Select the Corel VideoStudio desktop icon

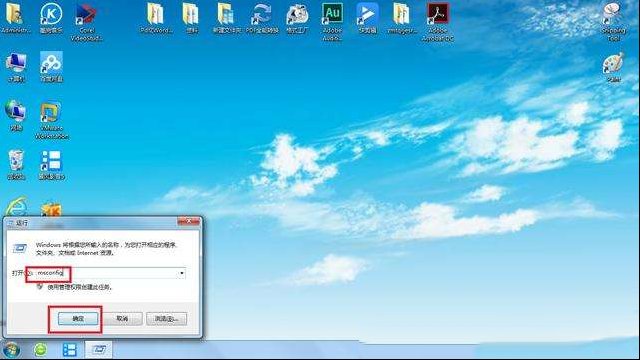86,21
